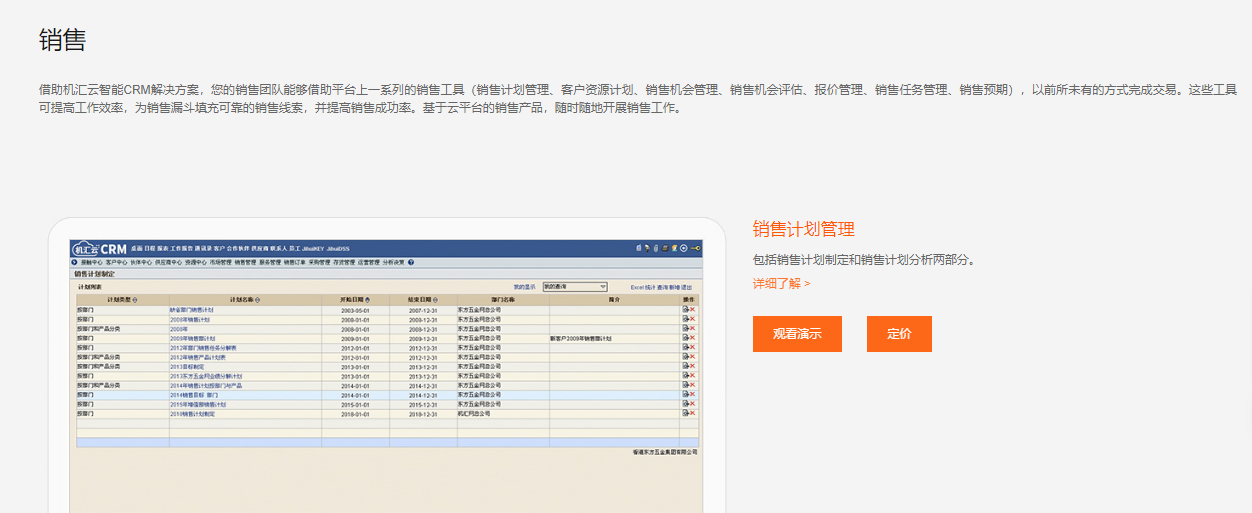Click the 销售 page heading
Viewport: 1252px width, 513px height.
tap(62, 40)
